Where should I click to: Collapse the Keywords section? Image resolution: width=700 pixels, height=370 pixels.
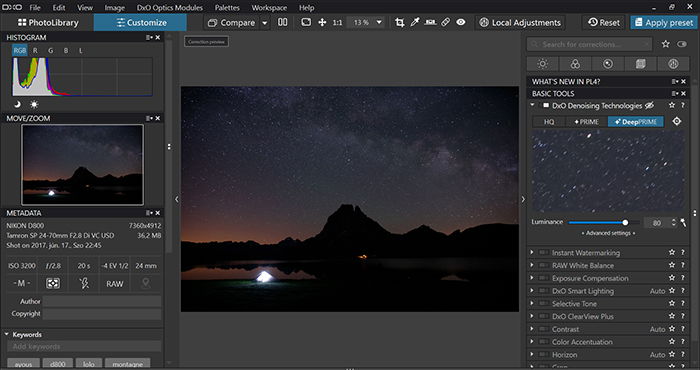point(7,334)
